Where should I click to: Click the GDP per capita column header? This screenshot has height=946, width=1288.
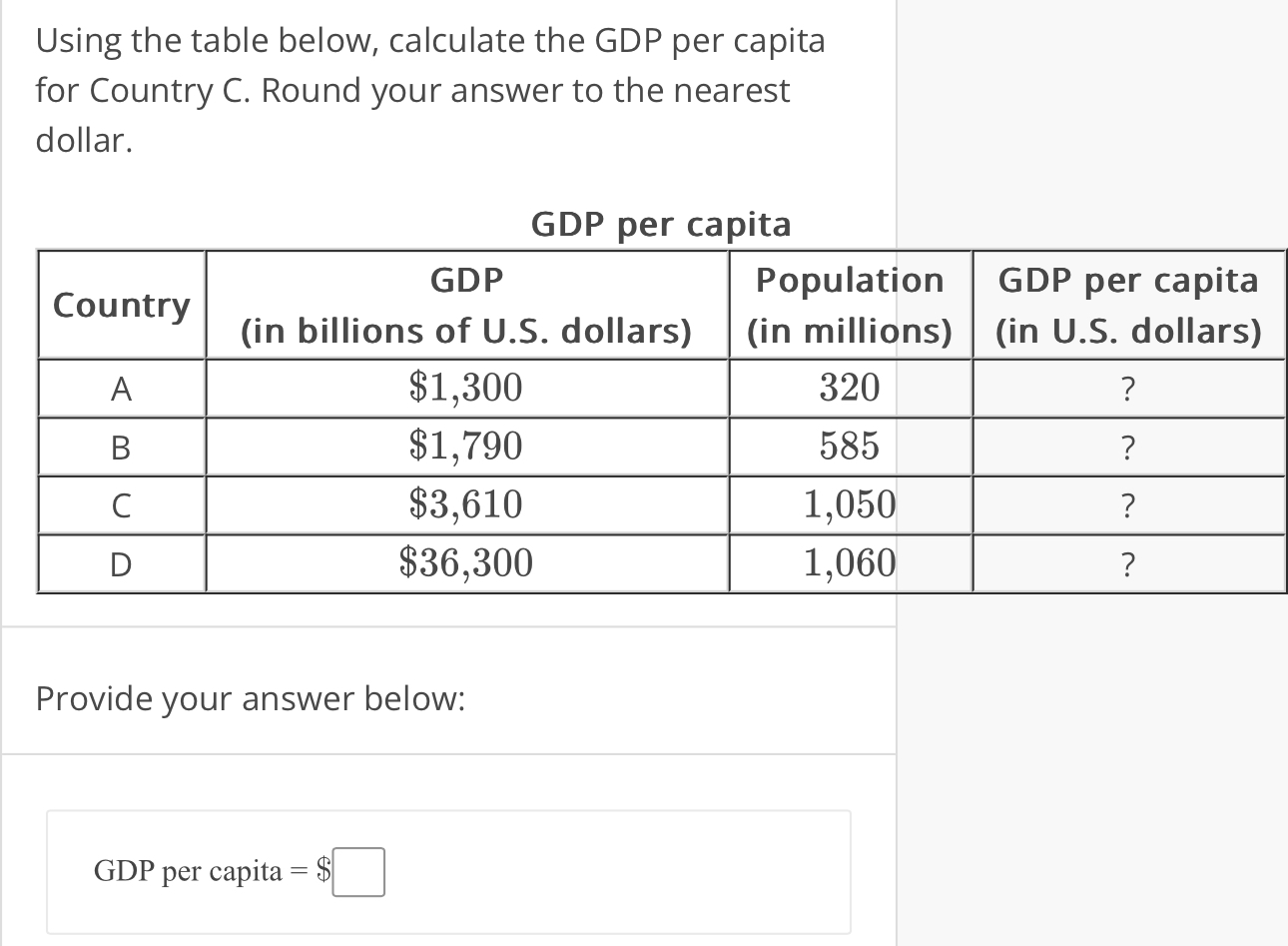[x=1129, y=305]
